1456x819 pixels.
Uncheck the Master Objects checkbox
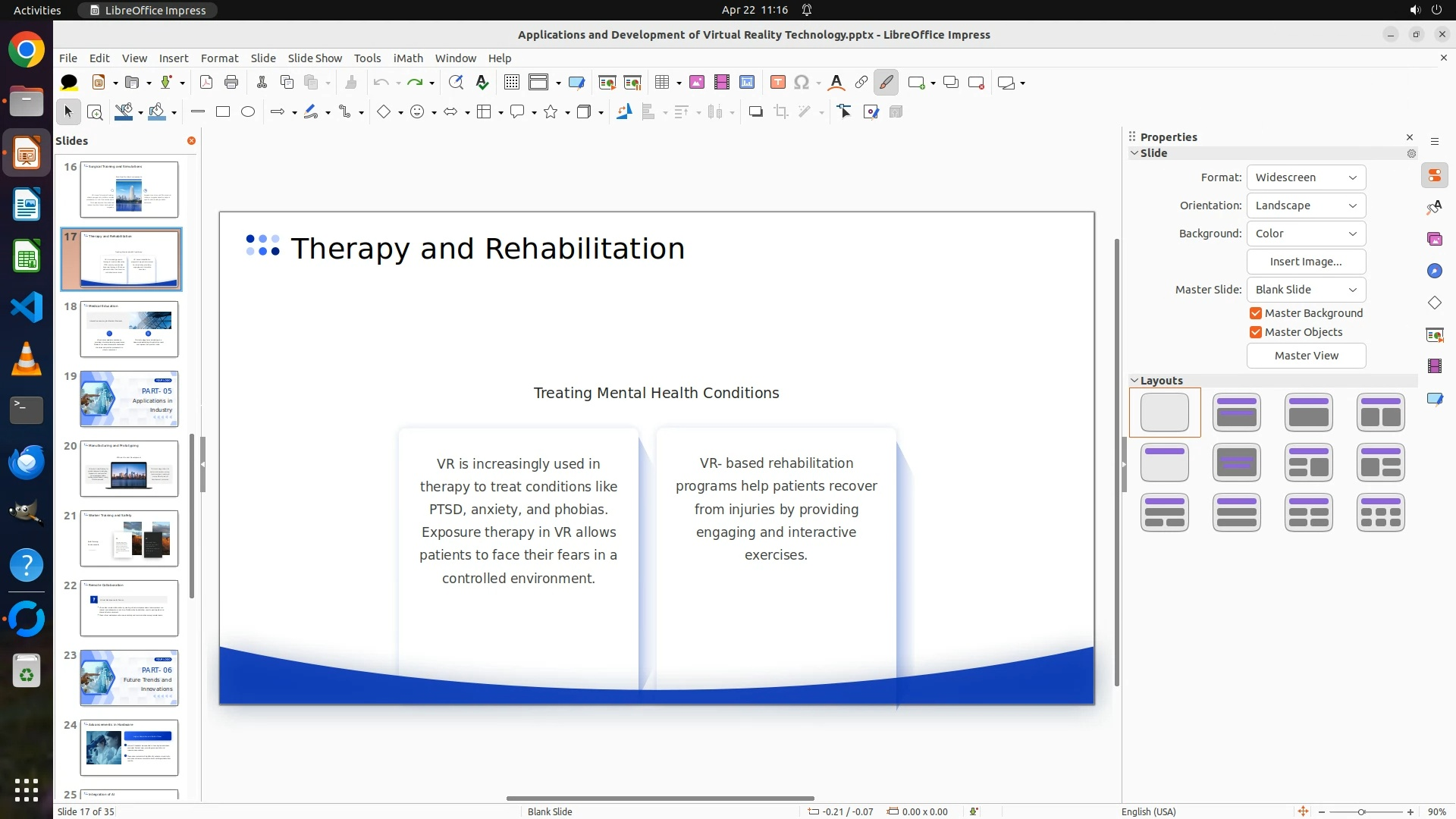point(1256,332)
